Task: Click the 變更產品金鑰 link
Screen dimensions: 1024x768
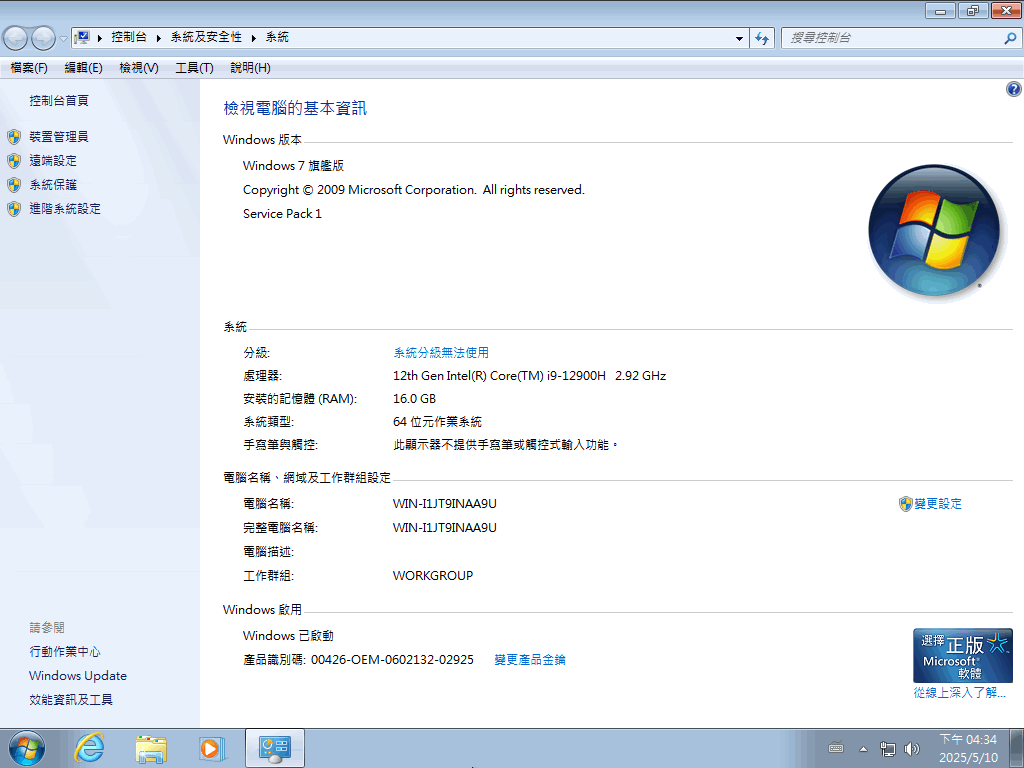Action: tap(530, 660)
